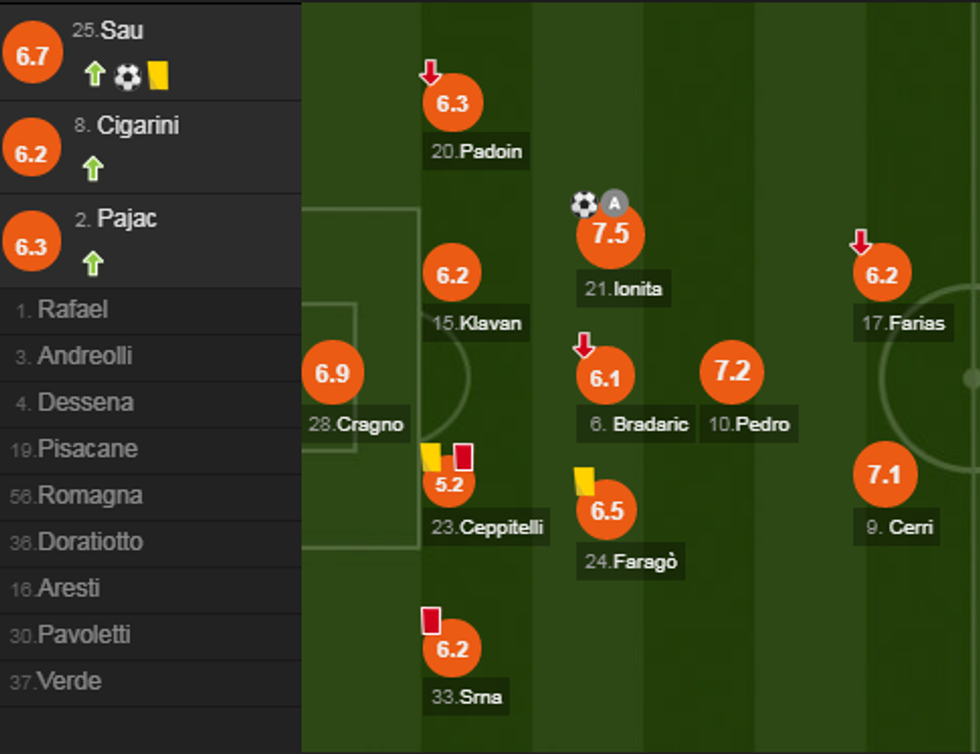Click the yellow card icon above Faragò

pyautogui.click(x=584, y=481)
